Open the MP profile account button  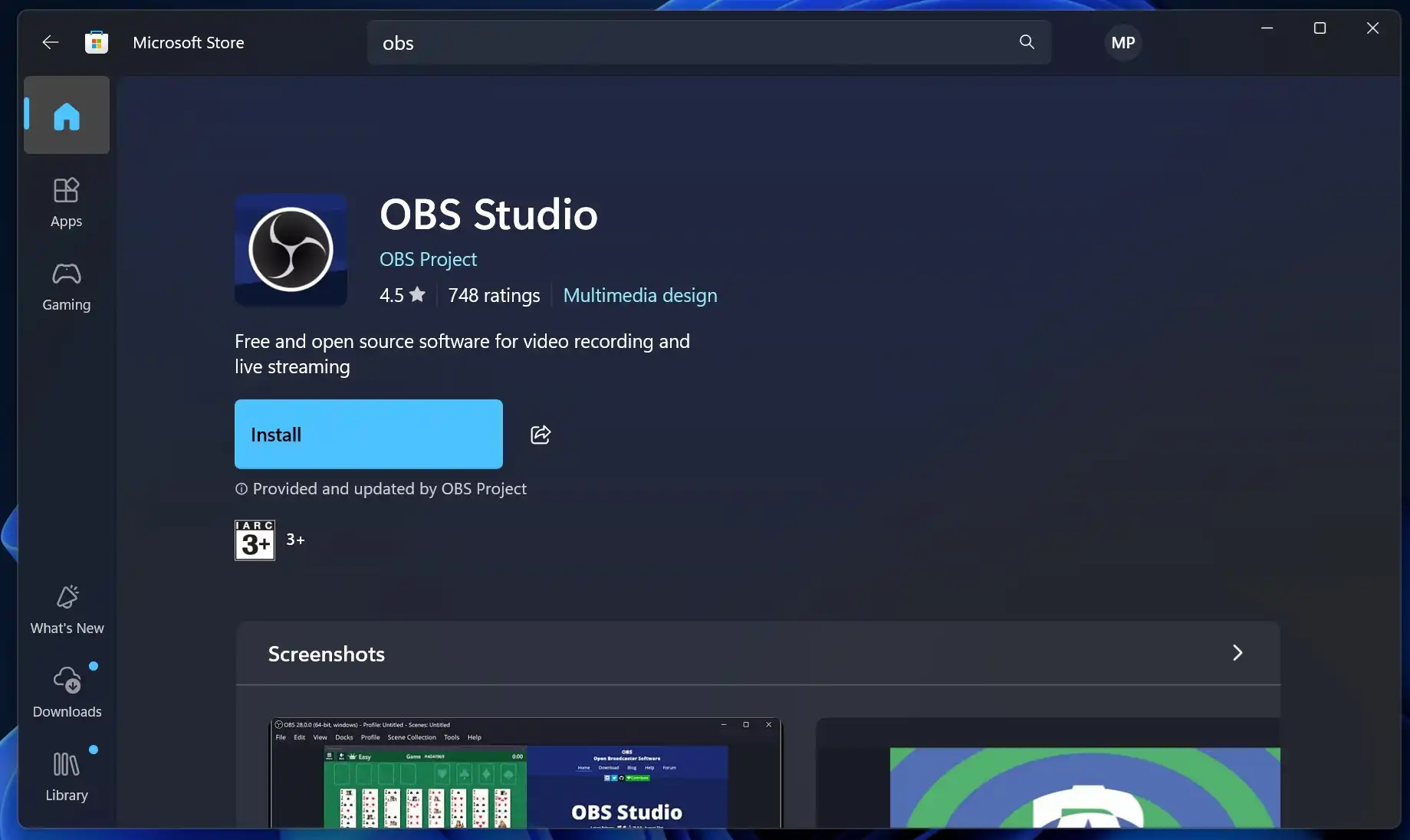coord(1123,43)
